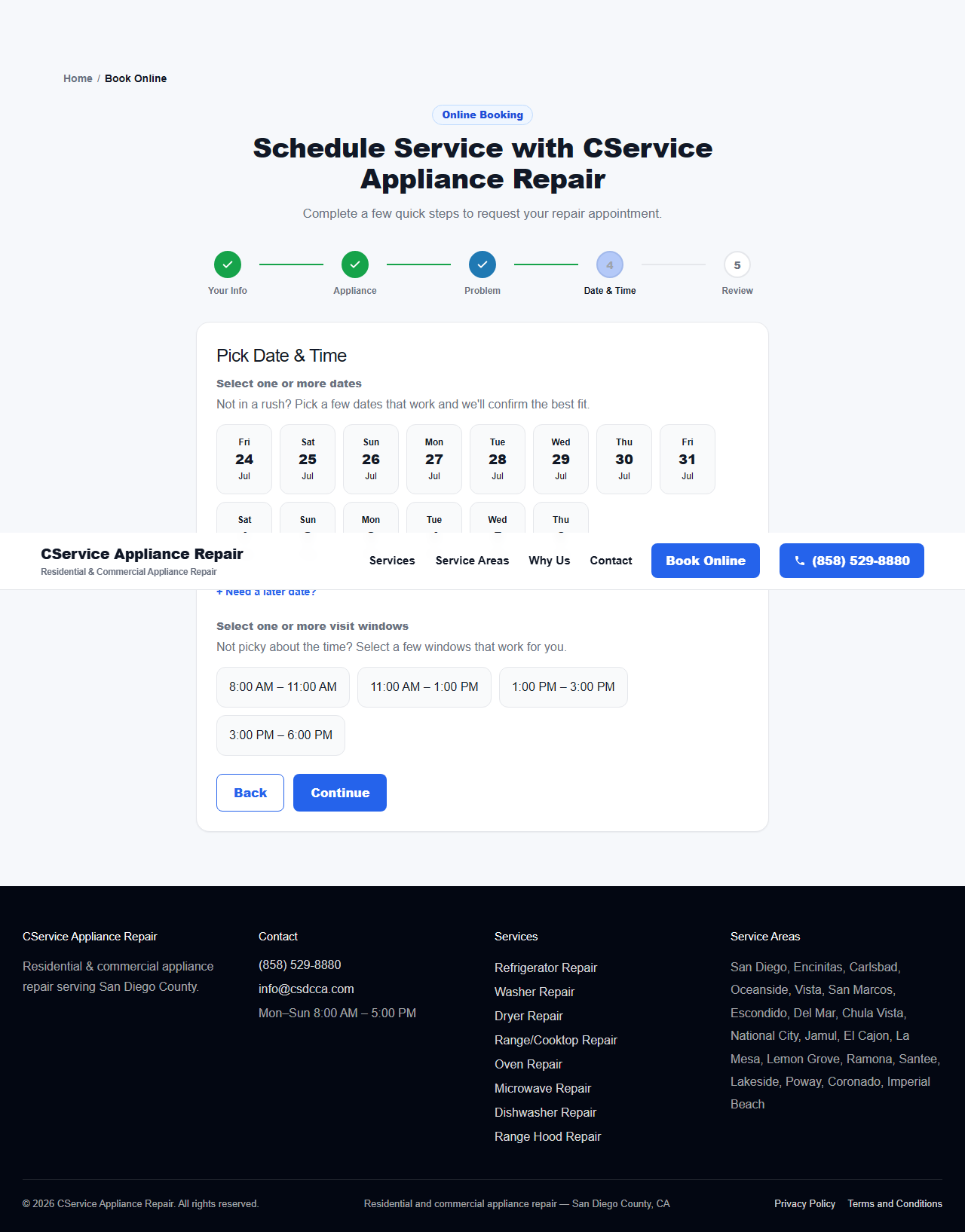965x1232 pixels.
Task: Open Service Areas in the header navigation
Action: pos(472,561)
